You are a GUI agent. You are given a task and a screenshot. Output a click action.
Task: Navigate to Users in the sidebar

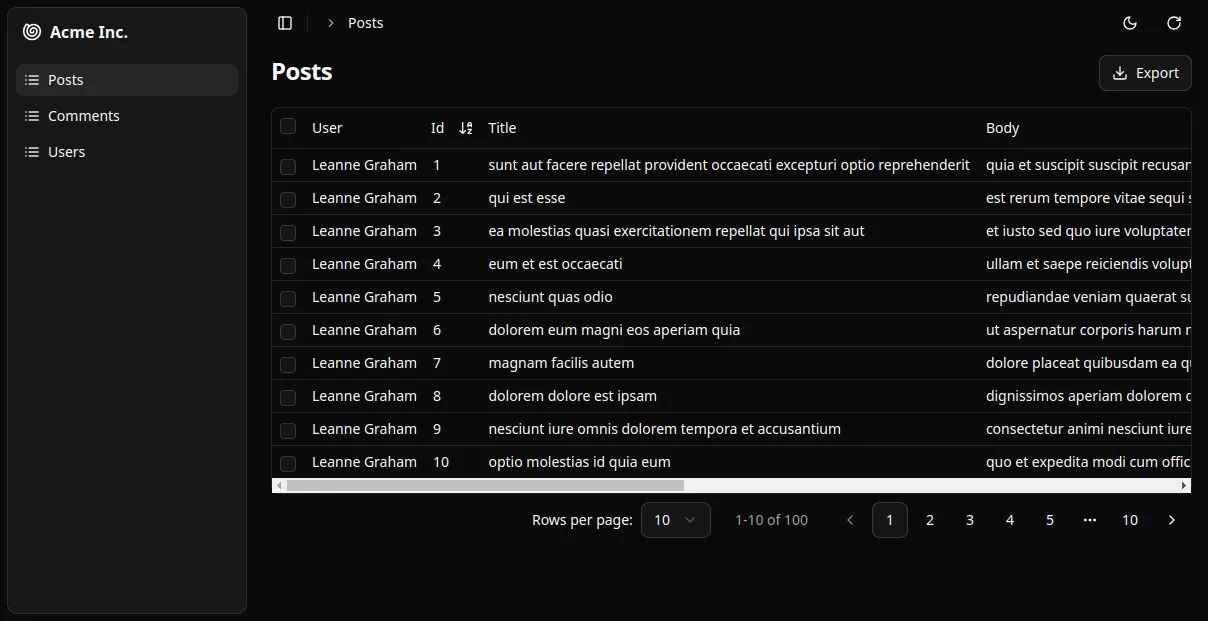pyautogui.click(x=67, y=152)
